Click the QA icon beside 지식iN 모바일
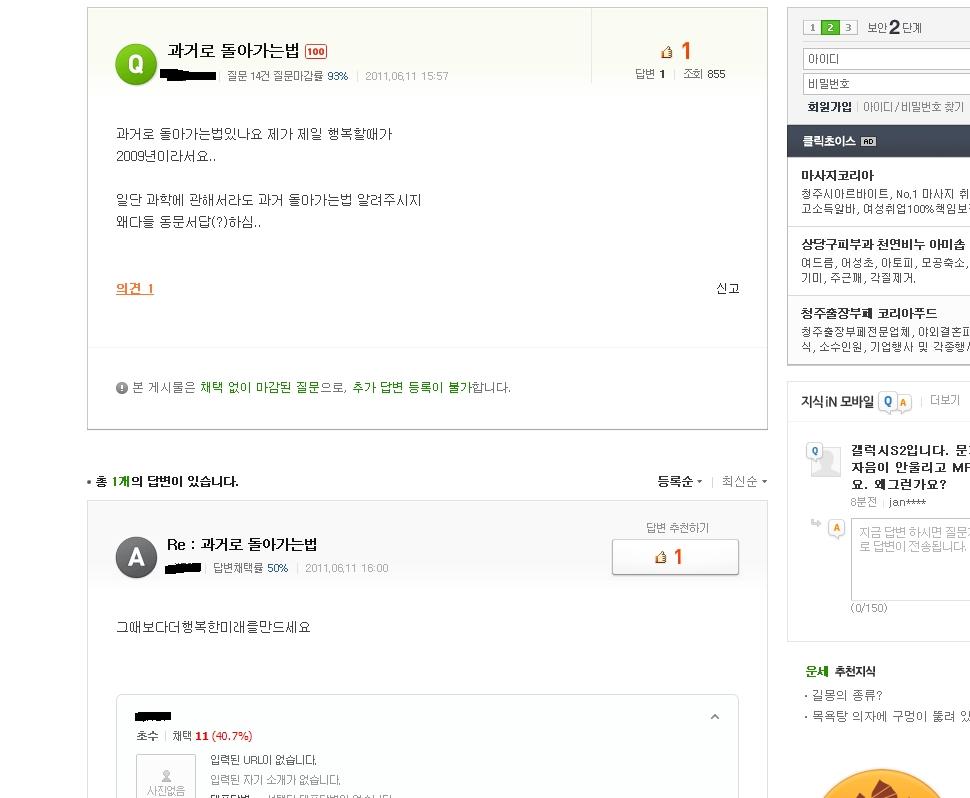This screenshot has height=798, width=970. pos(895,403)
